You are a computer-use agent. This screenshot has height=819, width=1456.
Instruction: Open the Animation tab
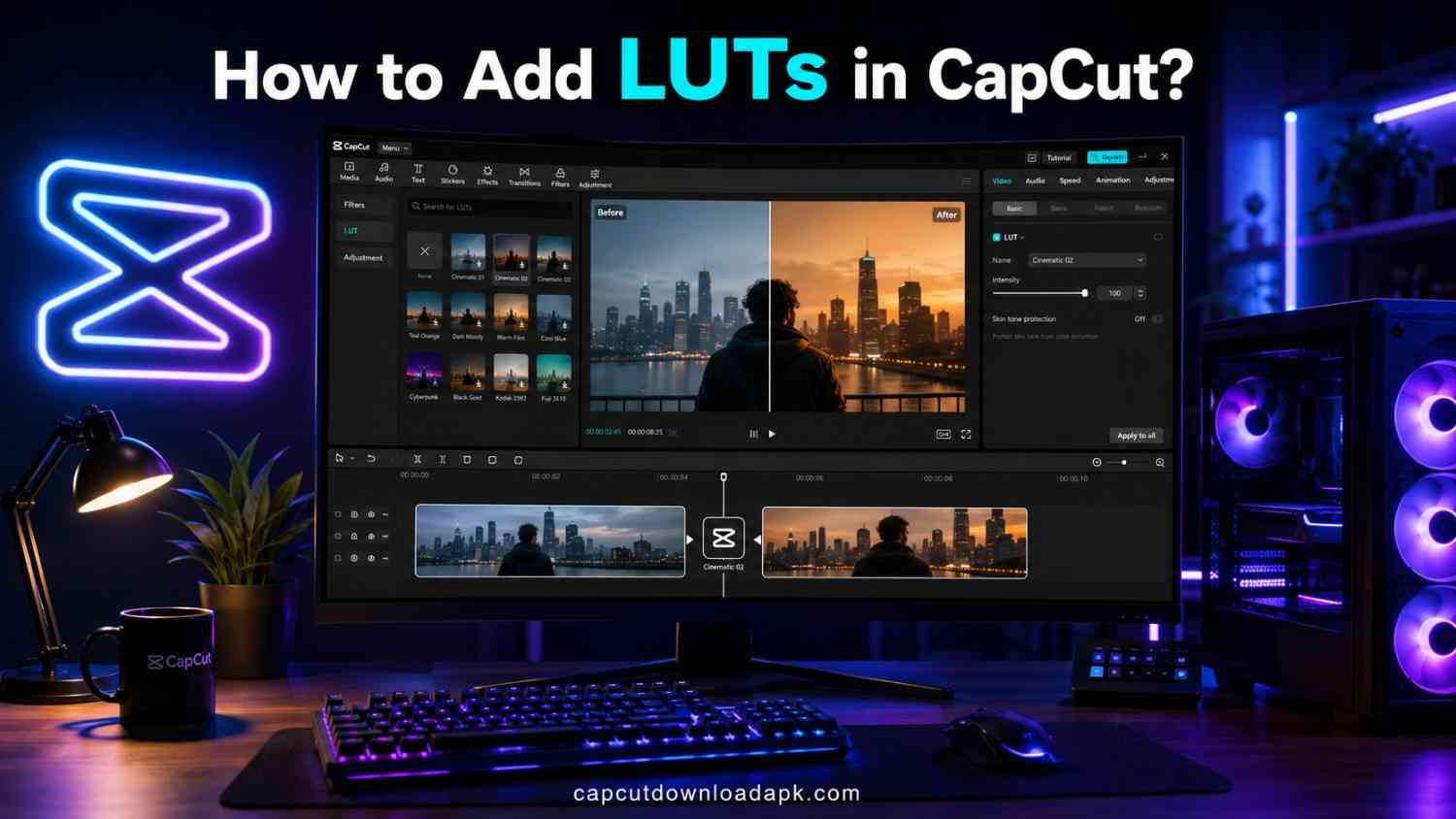pos(1112,180)
